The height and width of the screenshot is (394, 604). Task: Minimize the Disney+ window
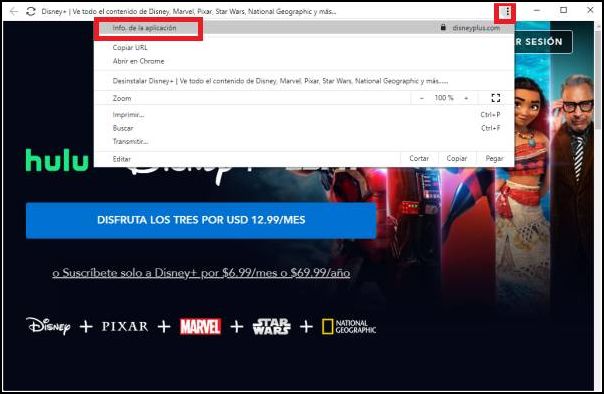(537, 10)
